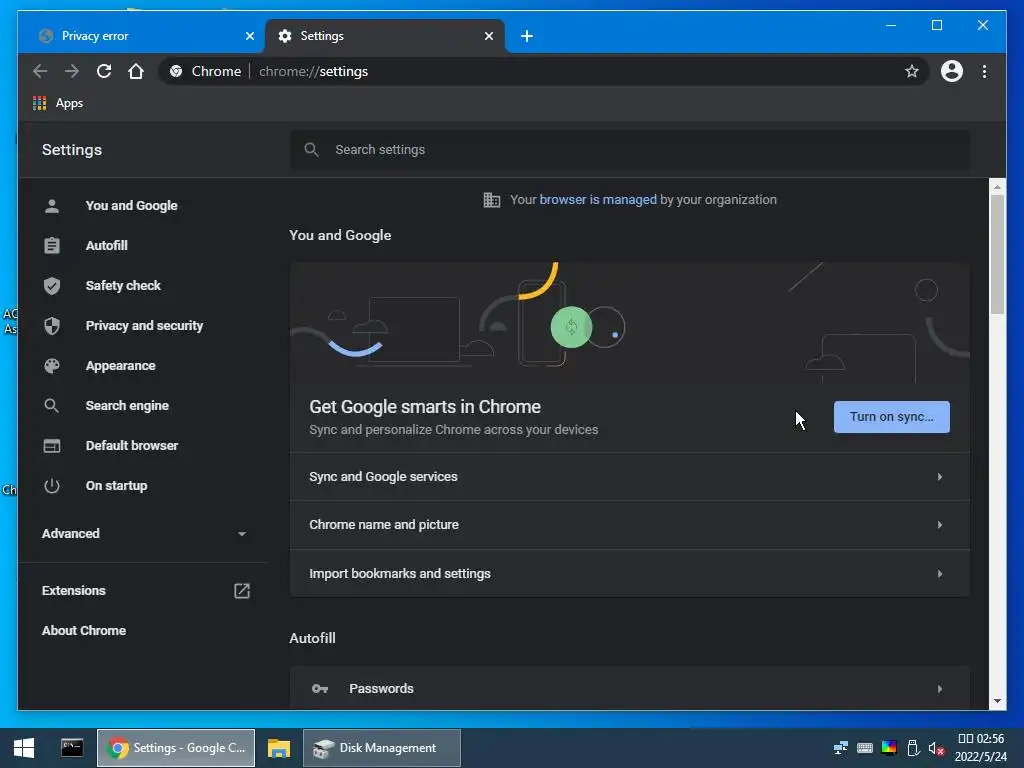Open a new tab with plus button
The width and height of the screenshot is (1024, 768).
pyautogui.click(x=527, y=36)
